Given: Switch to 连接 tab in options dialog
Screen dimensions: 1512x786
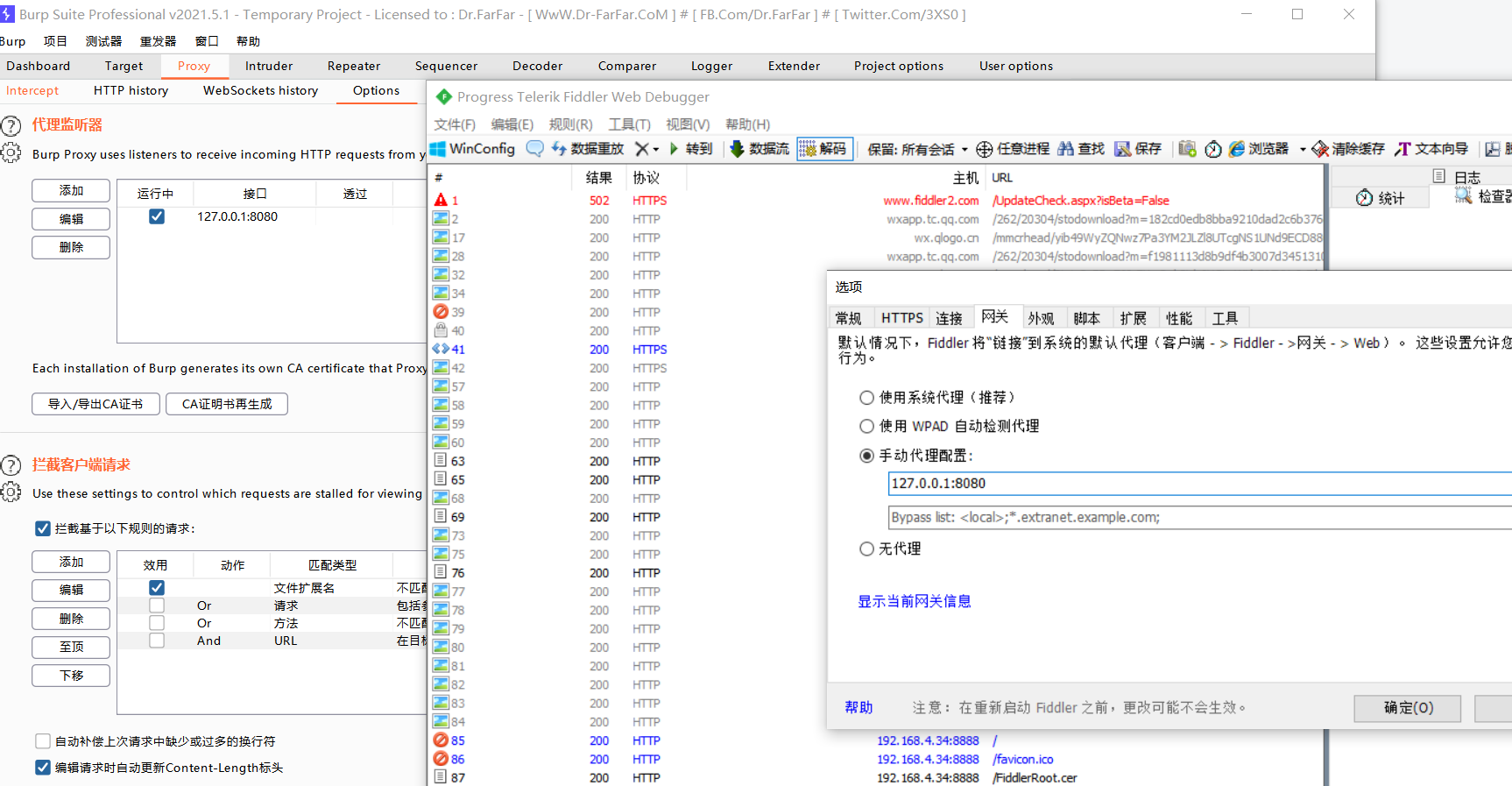Looking at the screenshot, I should coord(949,318).
